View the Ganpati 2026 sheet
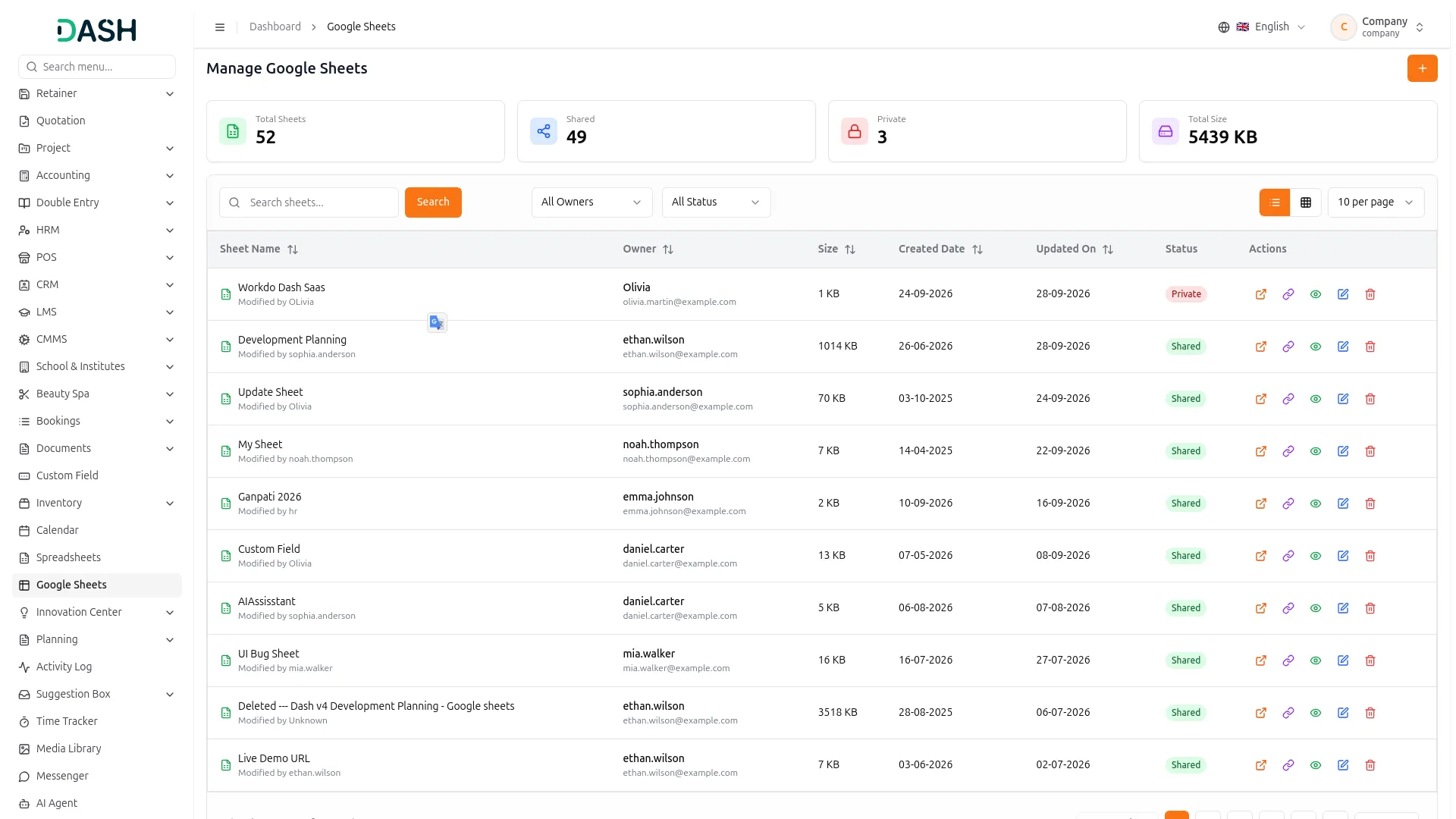Viewport: 1456px width, 819px height. [x=1316, y=504]
